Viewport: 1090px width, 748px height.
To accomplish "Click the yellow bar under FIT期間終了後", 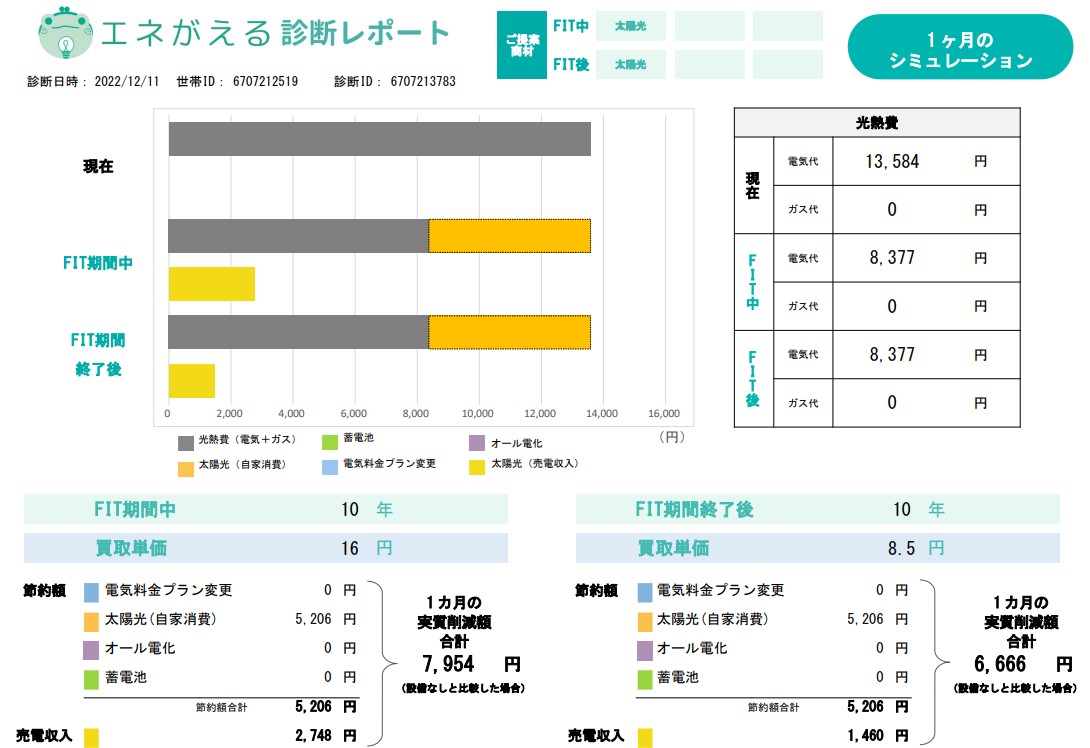I will pyautogui.click(x=191, y=380).
